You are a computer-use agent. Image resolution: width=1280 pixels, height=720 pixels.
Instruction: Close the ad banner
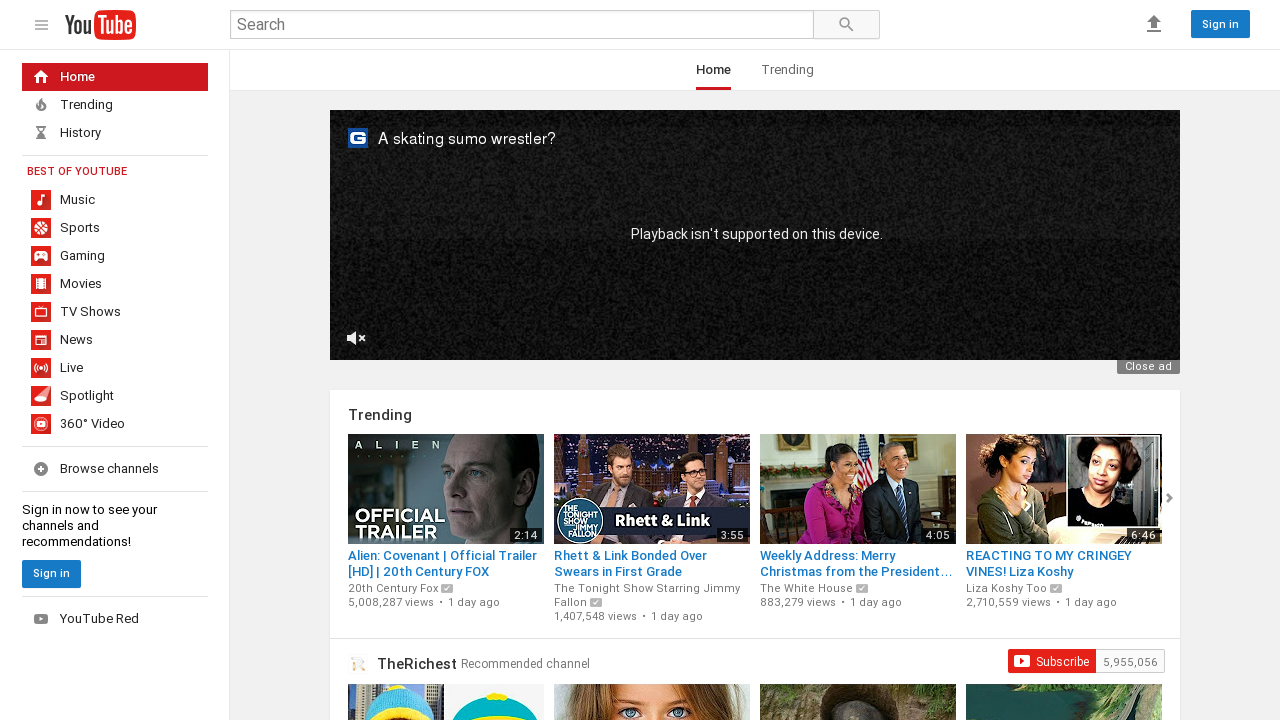(1148, 367)
